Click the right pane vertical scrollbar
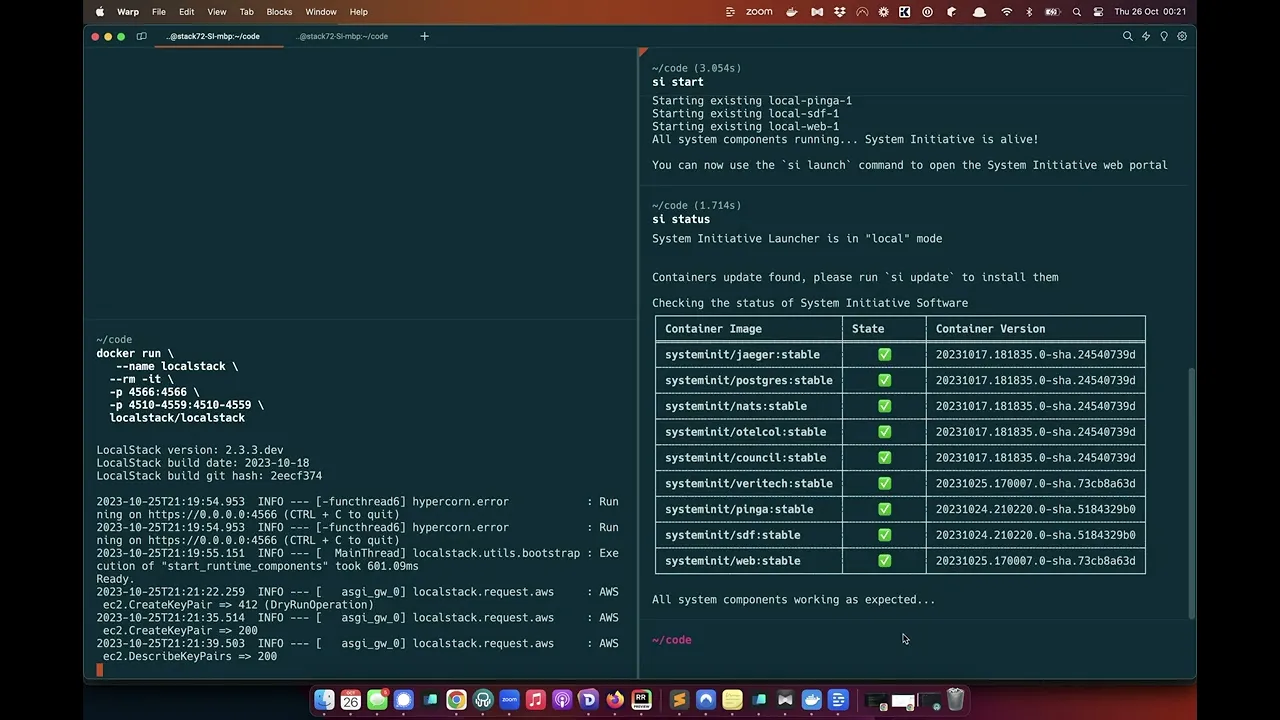 tap(1190, 490)
